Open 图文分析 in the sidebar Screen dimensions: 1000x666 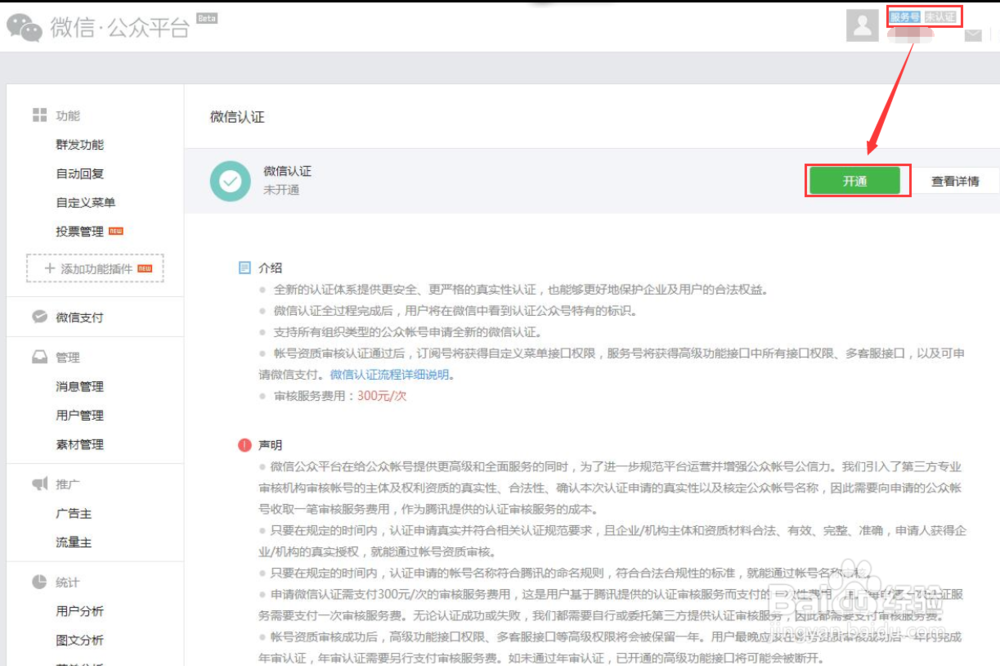(x=80, y=640)
